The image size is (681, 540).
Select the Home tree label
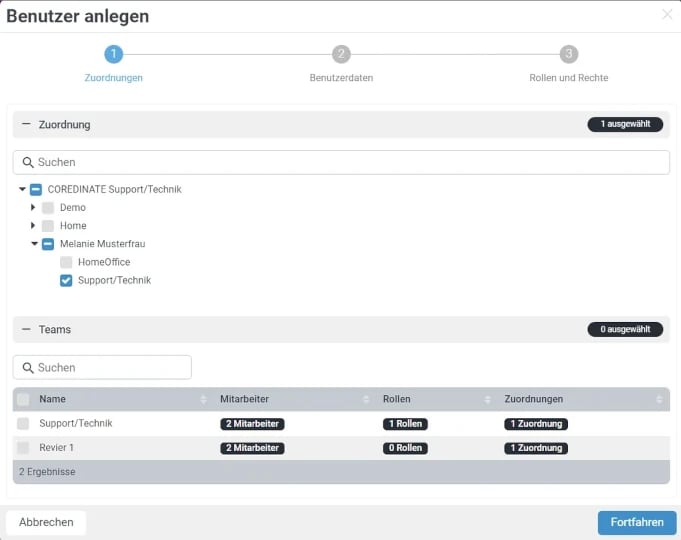click(x=73, y=226)
